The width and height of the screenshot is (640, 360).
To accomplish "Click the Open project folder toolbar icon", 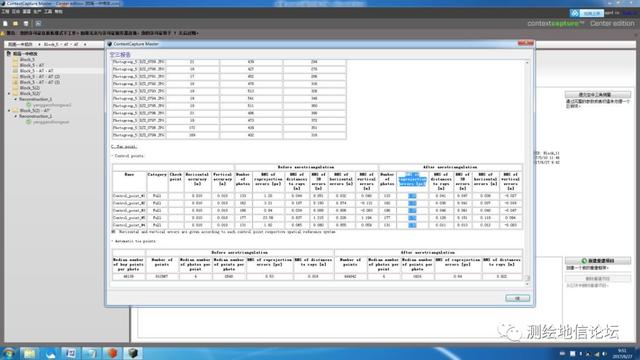I will coord(16,24).
